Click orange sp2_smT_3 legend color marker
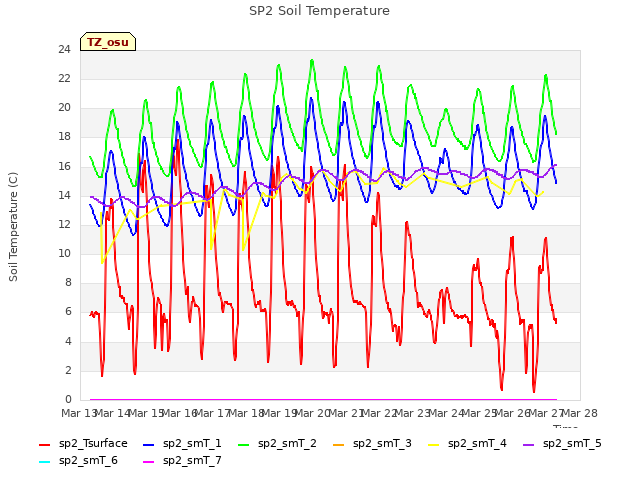 coord(339,444)
